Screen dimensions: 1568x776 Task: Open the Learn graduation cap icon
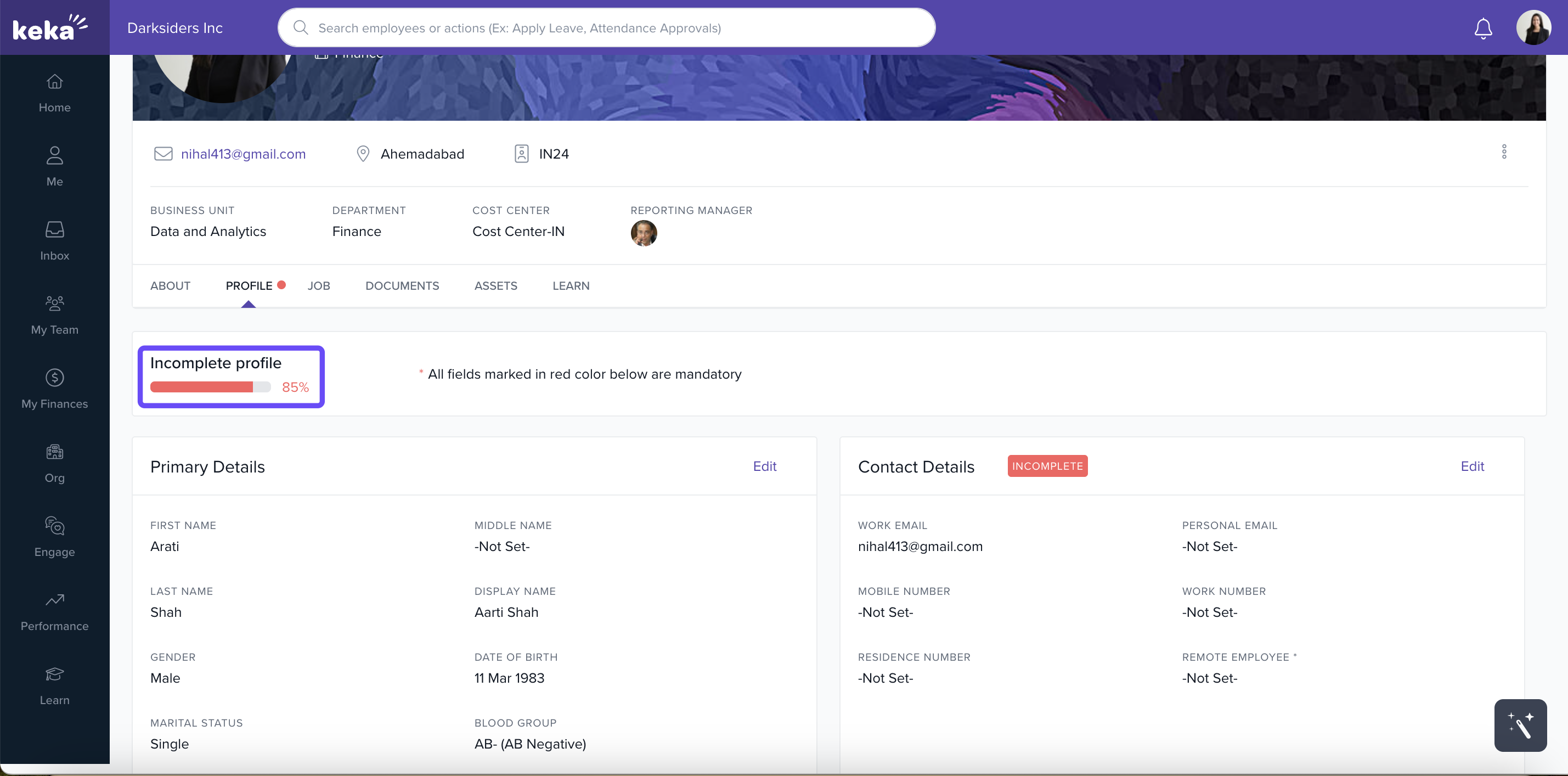(x=54, y=674)
